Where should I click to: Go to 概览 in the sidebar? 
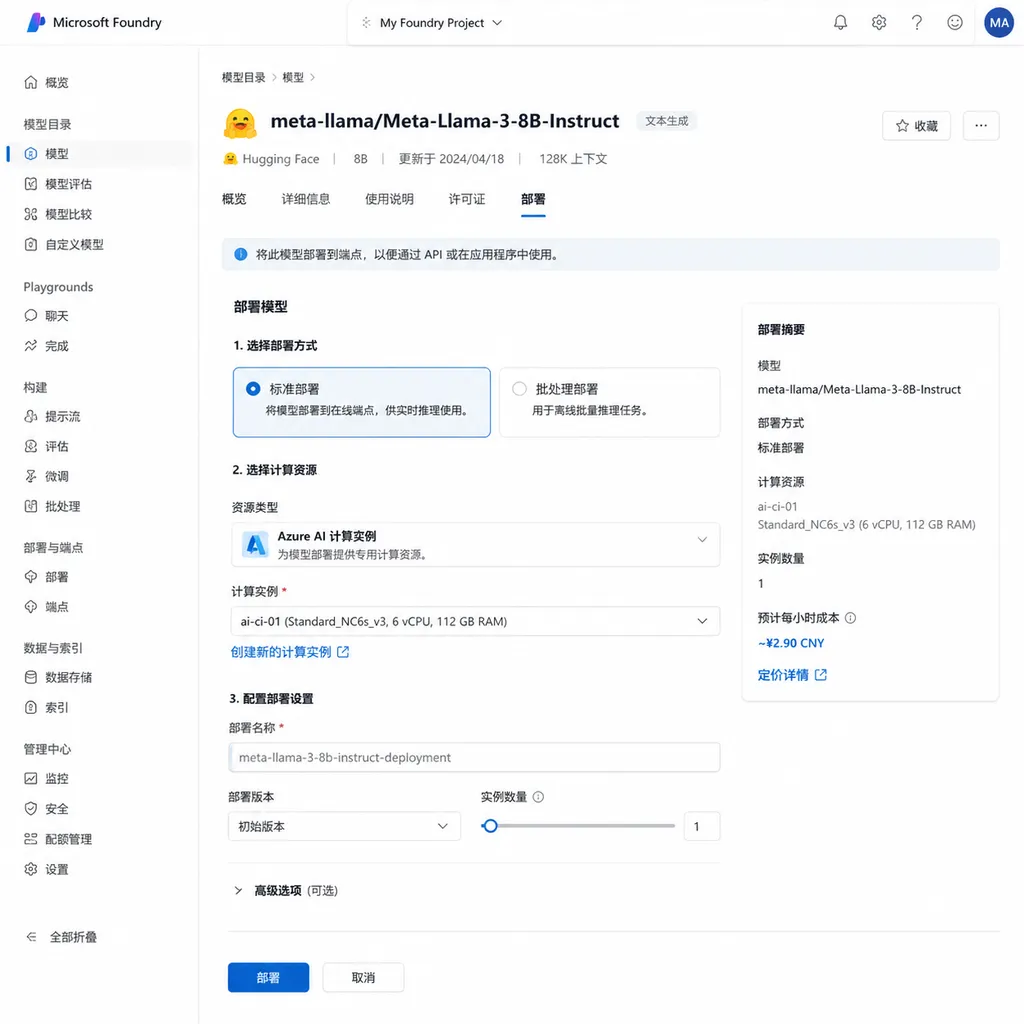46,82
